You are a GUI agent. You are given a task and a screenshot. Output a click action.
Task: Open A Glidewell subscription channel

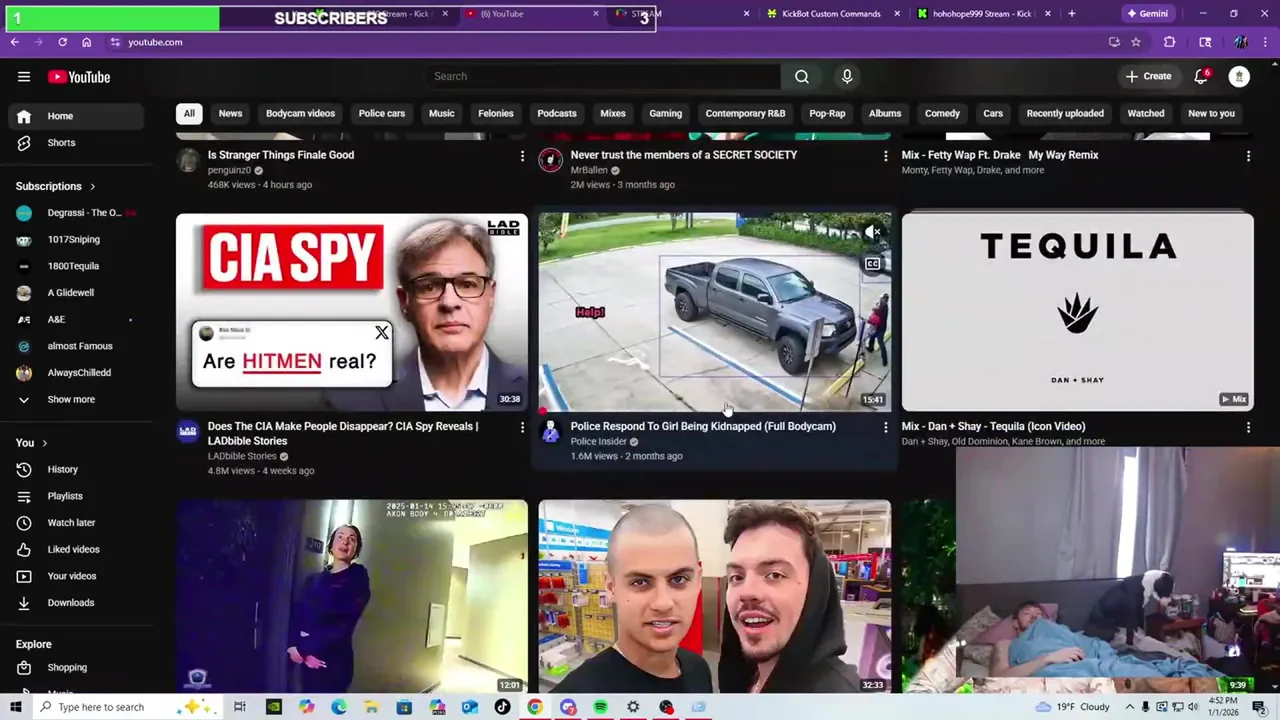pyautogui.click(x=76, y=293)
